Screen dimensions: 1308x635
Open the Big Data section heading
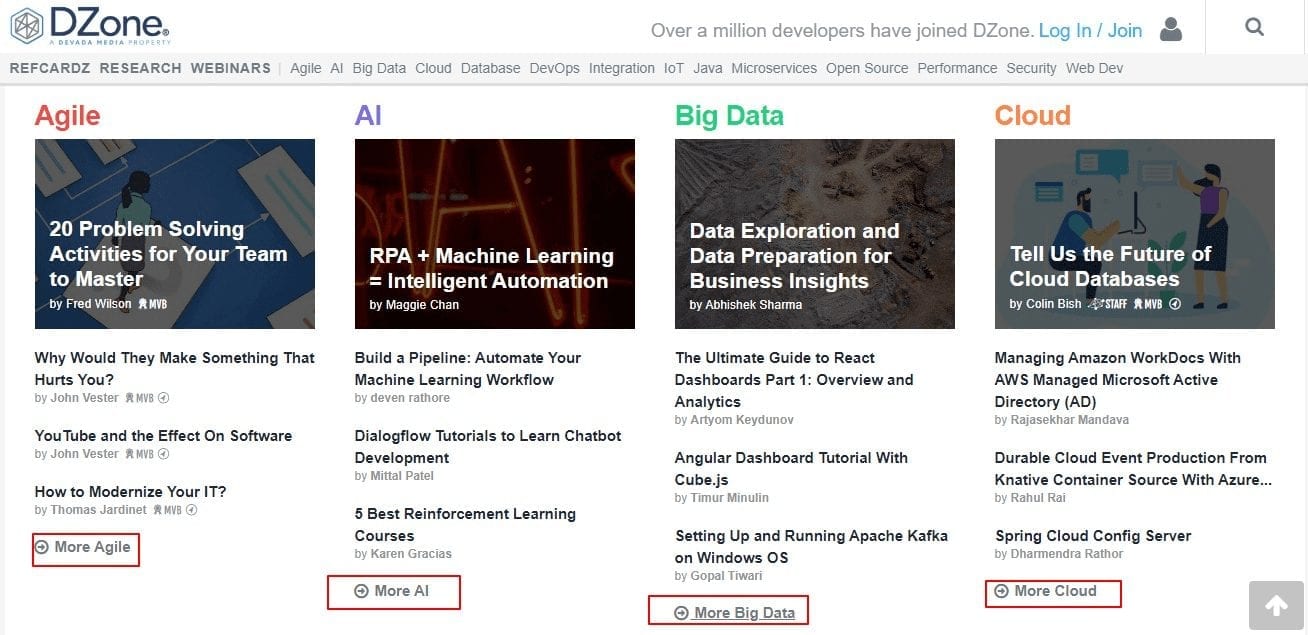point(729,116)
